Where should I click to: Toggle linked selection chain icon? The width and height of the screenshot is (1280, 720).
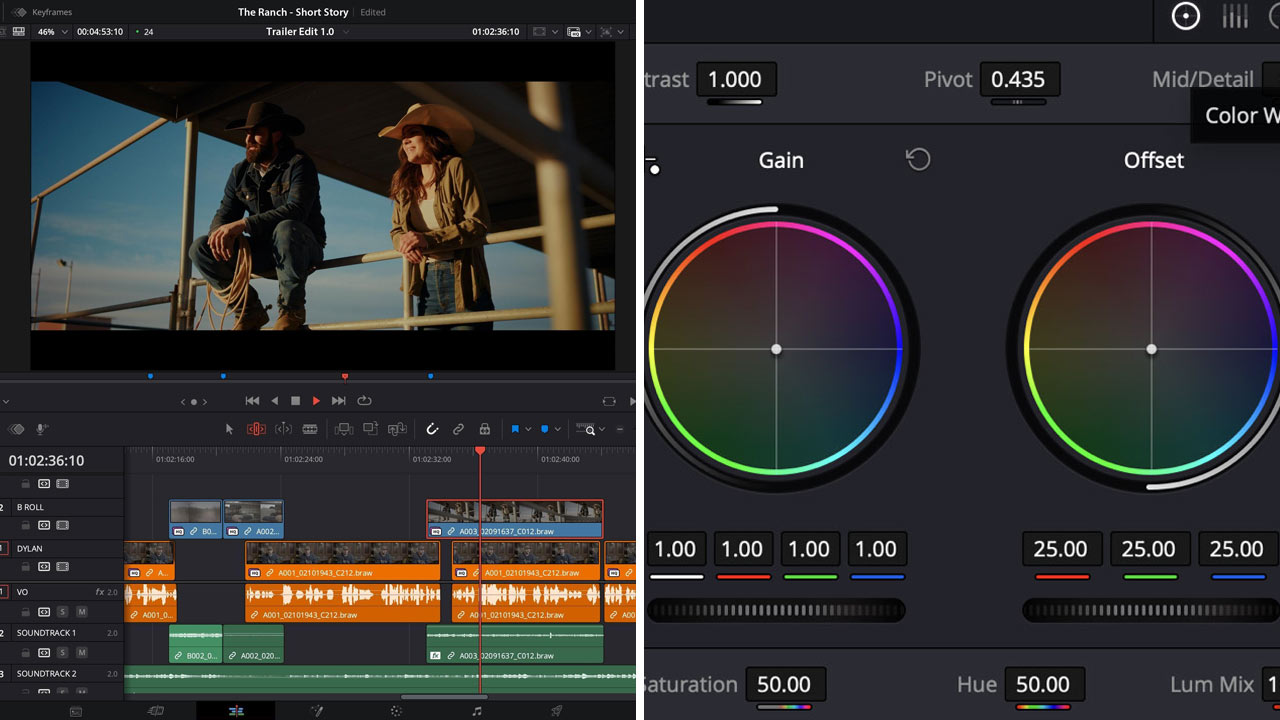point(458,429)
